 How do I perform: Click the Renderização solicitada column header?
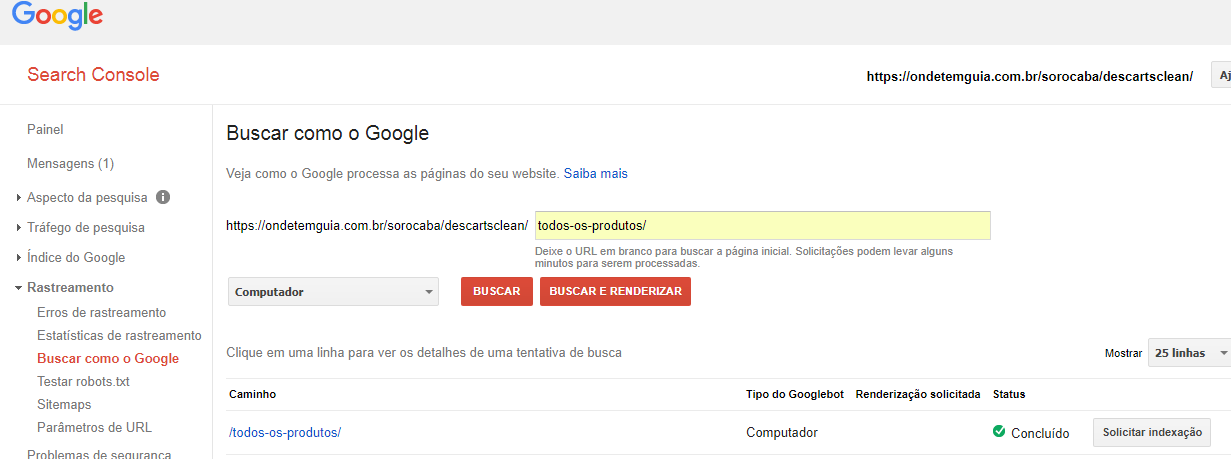tap(918, 394)
